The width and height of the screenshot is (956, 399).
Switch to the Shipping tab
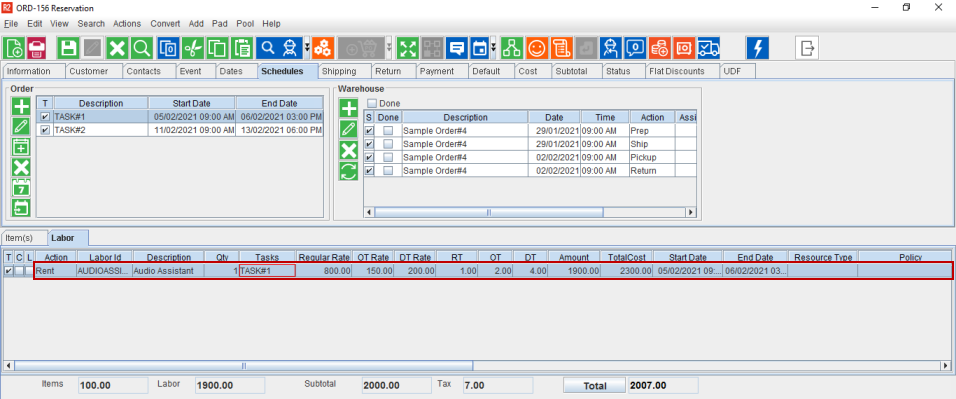pyautogui.click(x=344, y=71)
